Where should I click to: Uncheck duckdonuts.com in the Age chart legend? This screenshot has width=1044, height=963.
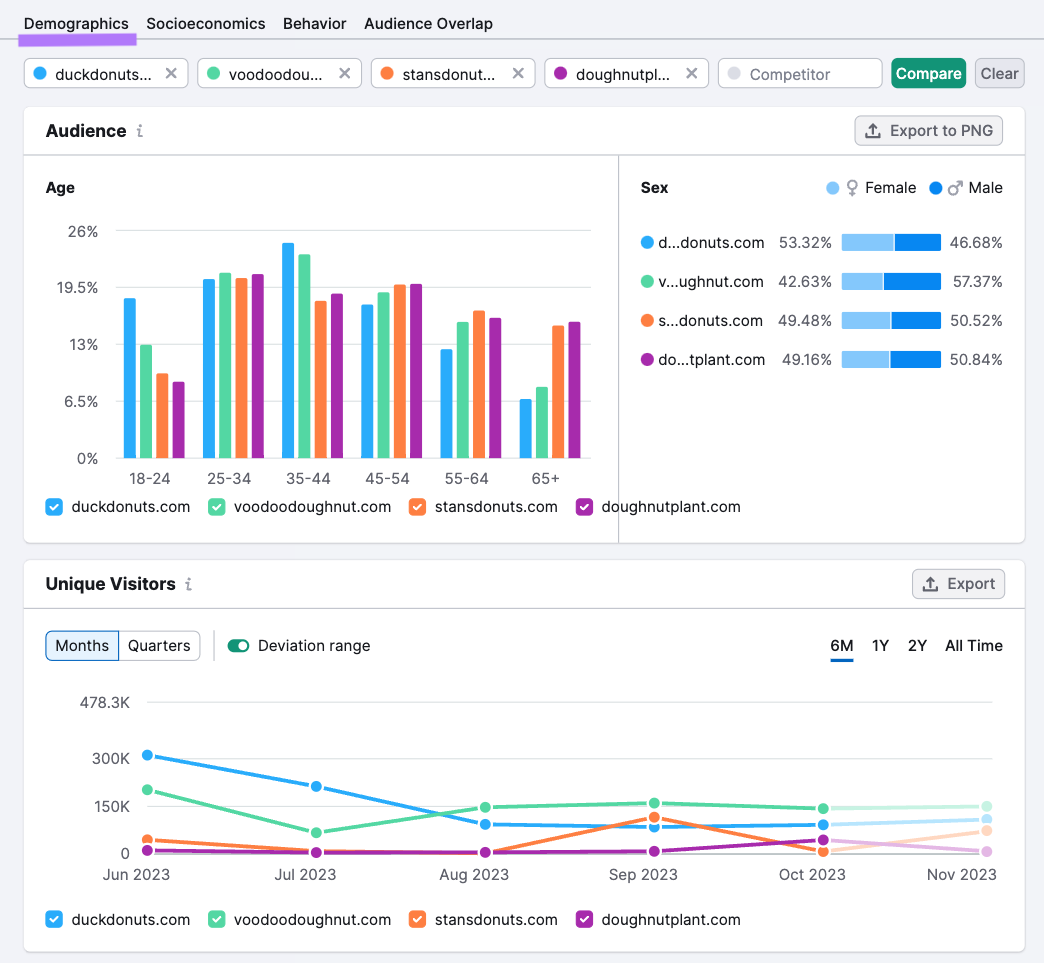point(54,507)
